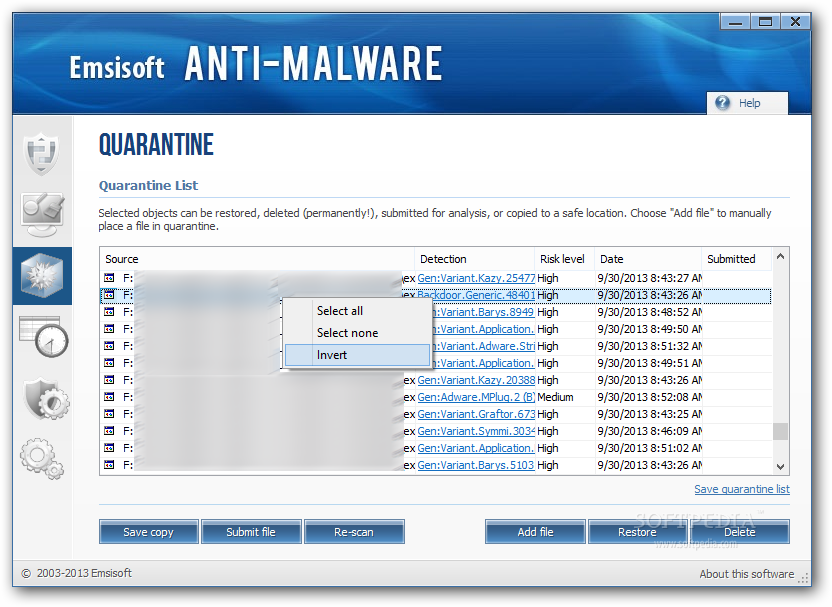Click the Submit file button

pos(251,532)
